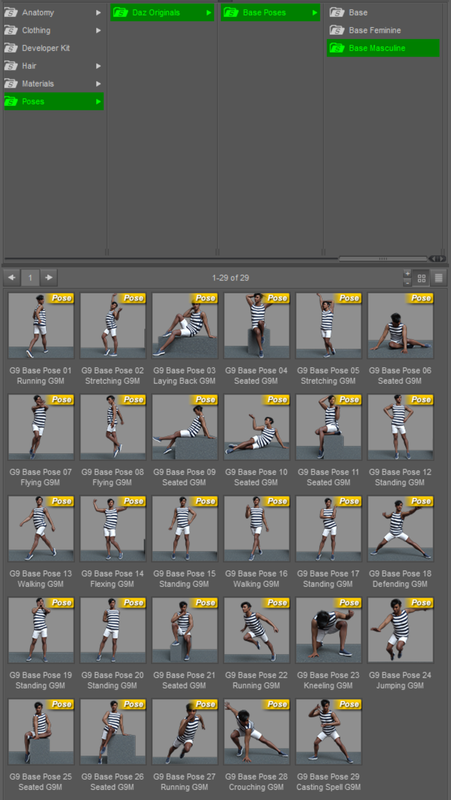Screen dimensions: 451x800
Task: Expand the Clothing submenu arrow
Action: (98, 30)
